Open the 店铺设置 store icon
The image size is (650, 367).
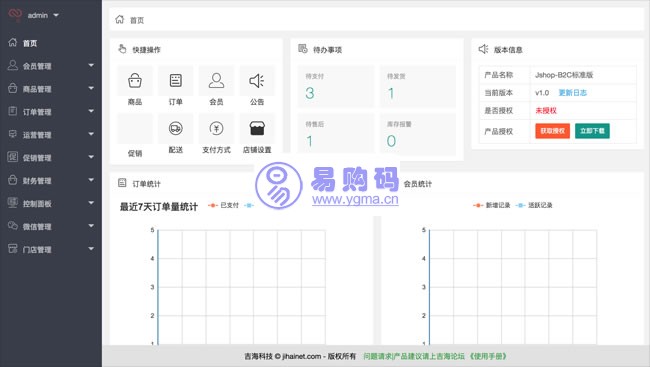pos(257,129)
